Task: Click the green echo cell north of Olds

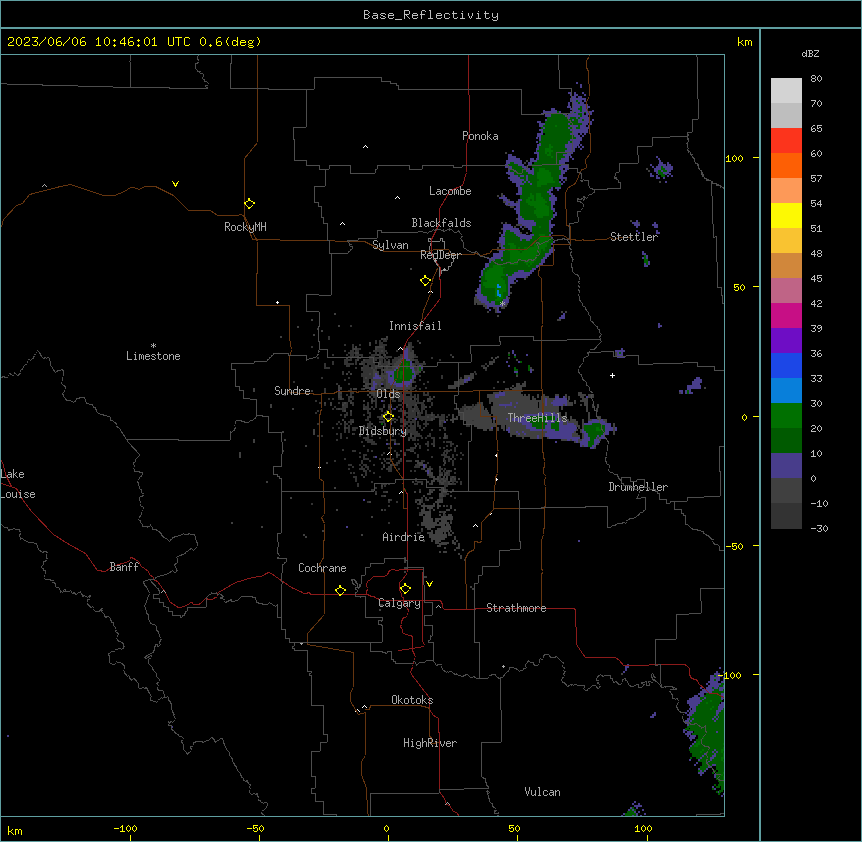Action: [404, 372]
